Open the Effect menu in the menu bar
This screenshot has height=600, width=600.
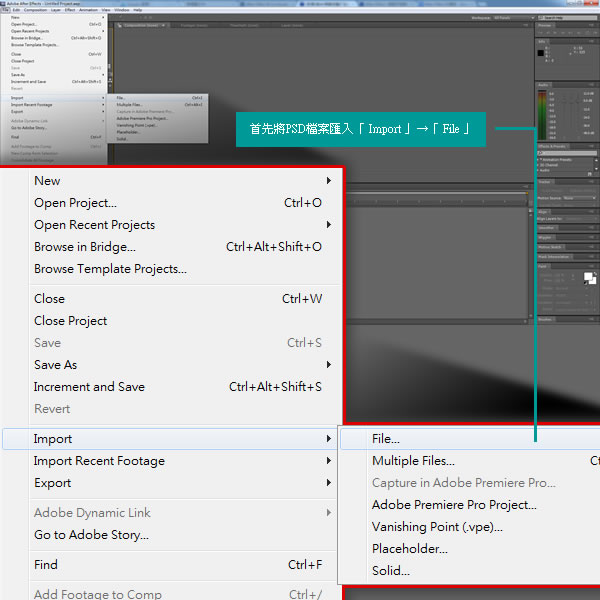pos(70,10)
